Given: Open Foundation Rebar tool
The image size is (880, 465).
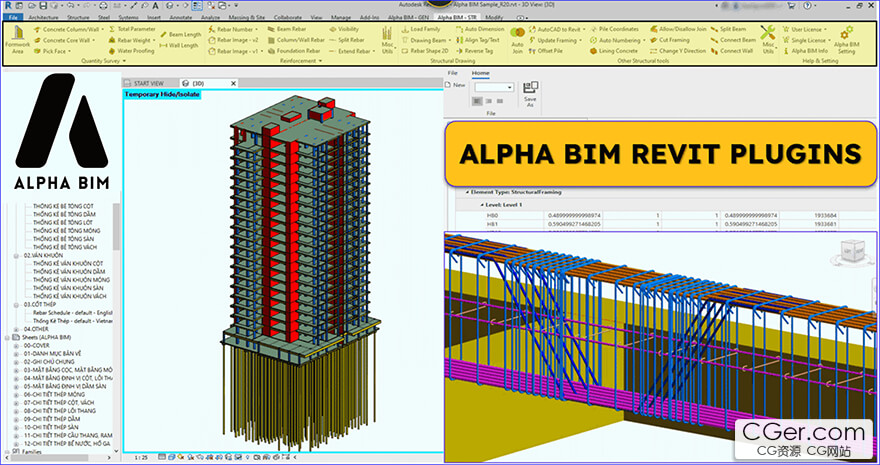Looking at the screenshot, I should (294, 51).
